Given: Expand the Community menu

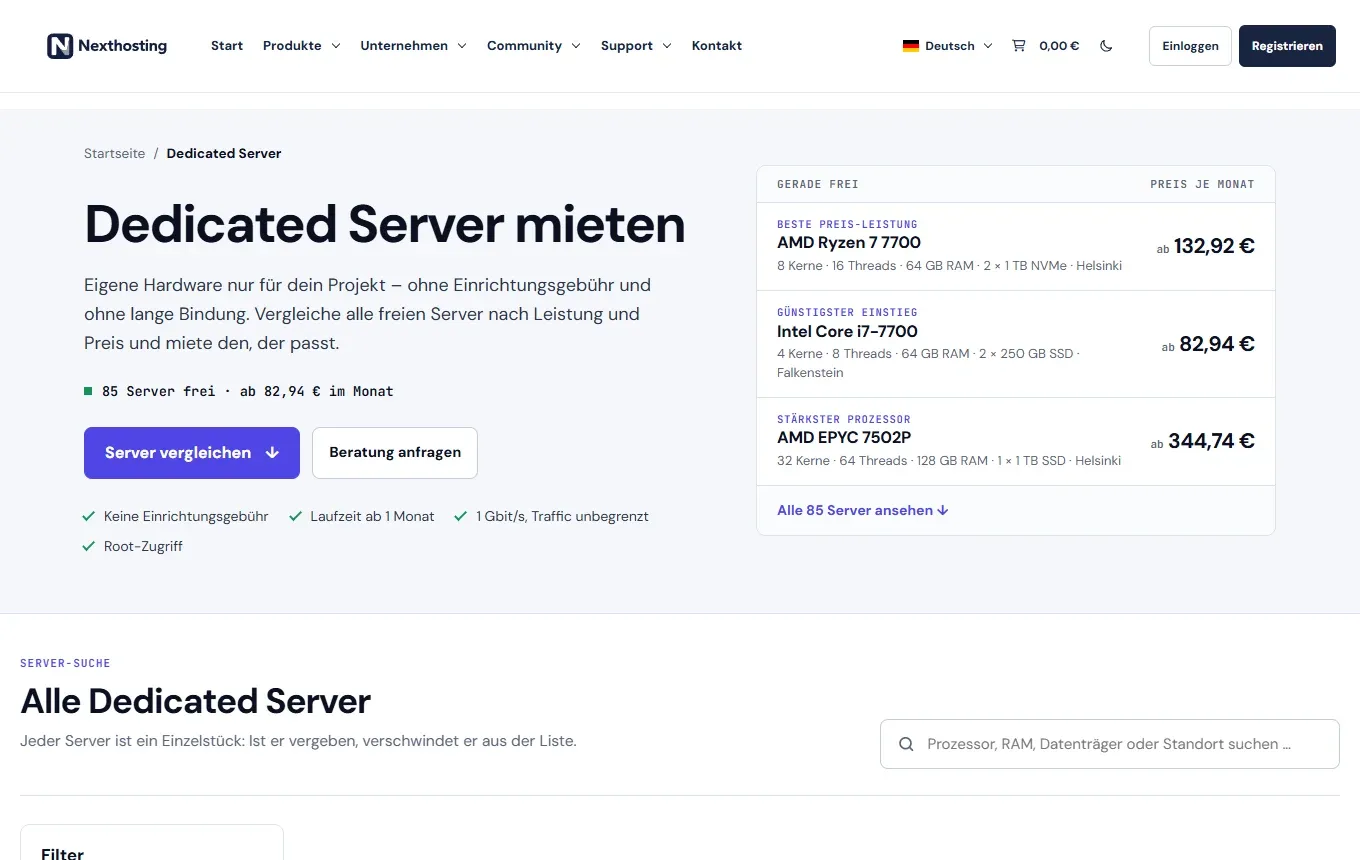Looking at the screenshot, I should [x=533, y=46].
